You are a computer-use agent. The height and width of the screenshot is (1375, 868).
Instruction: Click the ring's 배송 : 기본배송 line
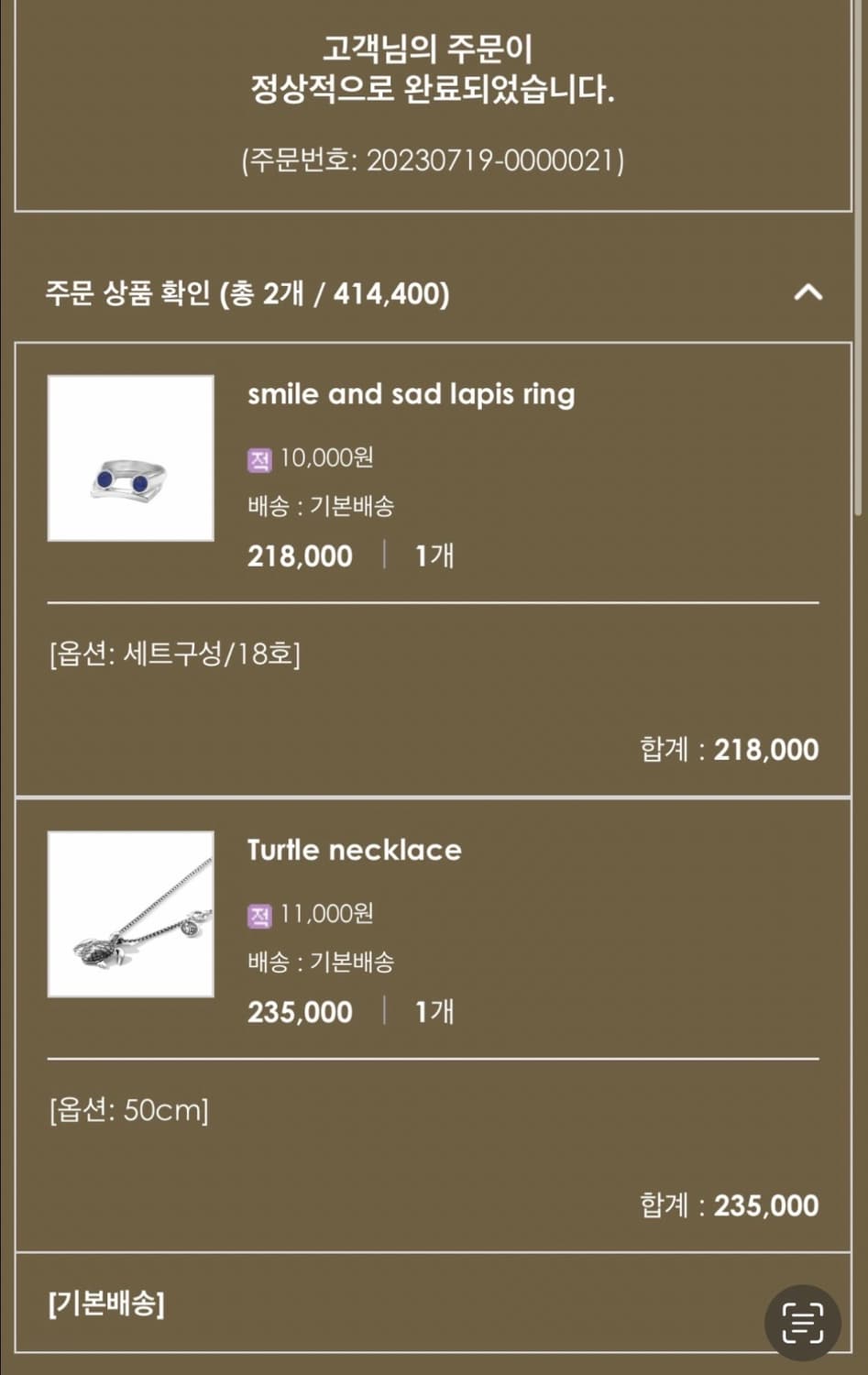tap(321, 506)
